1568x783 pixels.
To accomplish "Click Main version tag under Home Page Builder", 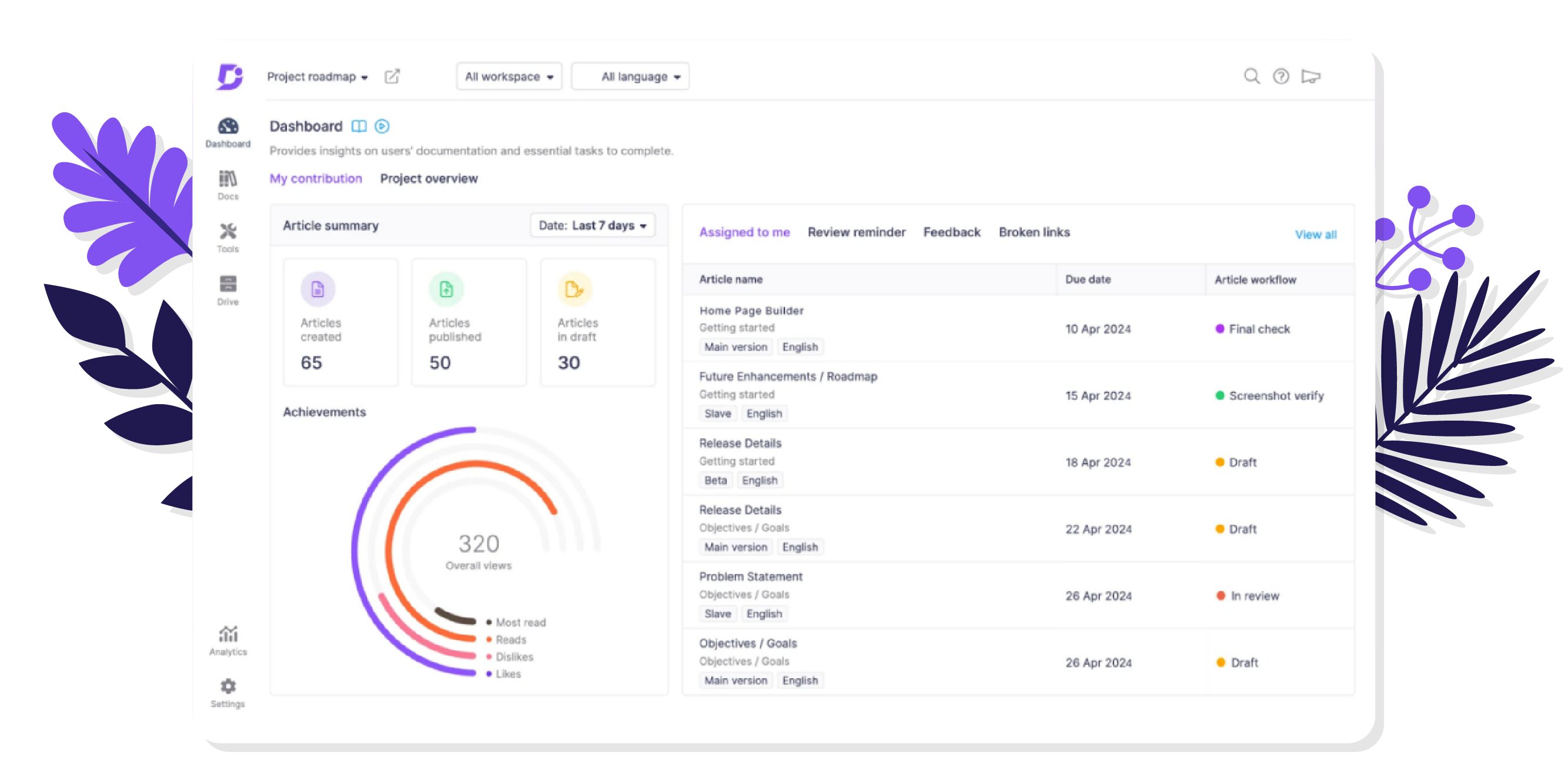I will (x=735, y=347).
